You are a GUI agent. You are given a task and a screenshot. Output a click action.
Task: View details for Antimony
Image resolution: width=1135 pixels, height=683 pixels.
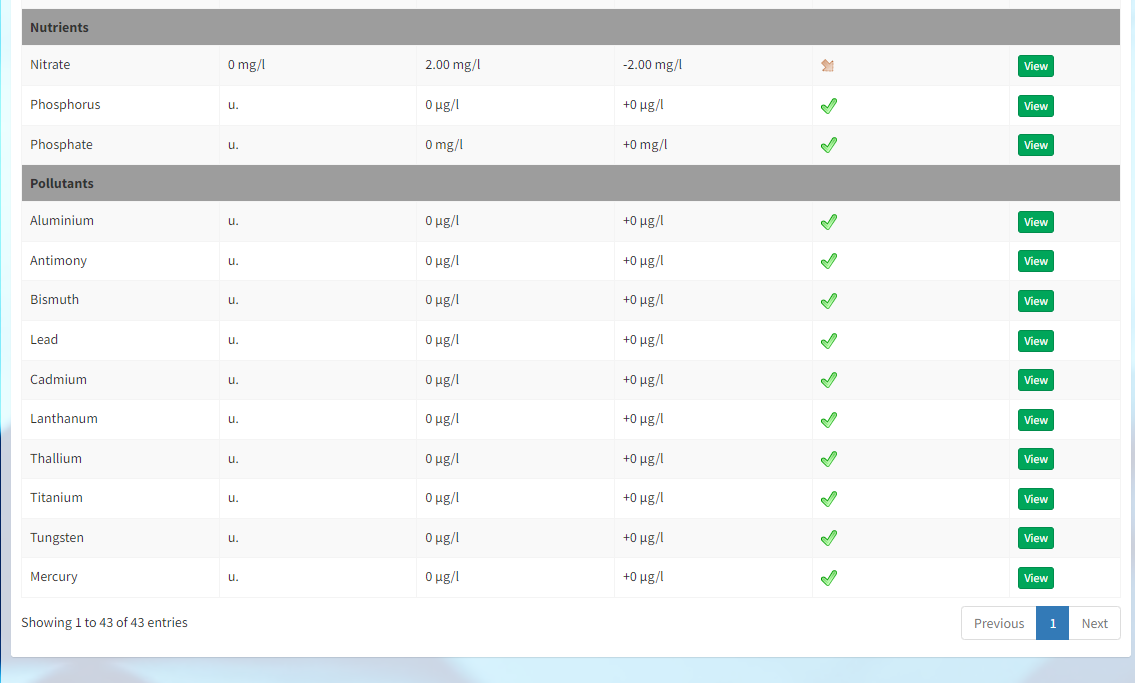[x=1035, y=261]
